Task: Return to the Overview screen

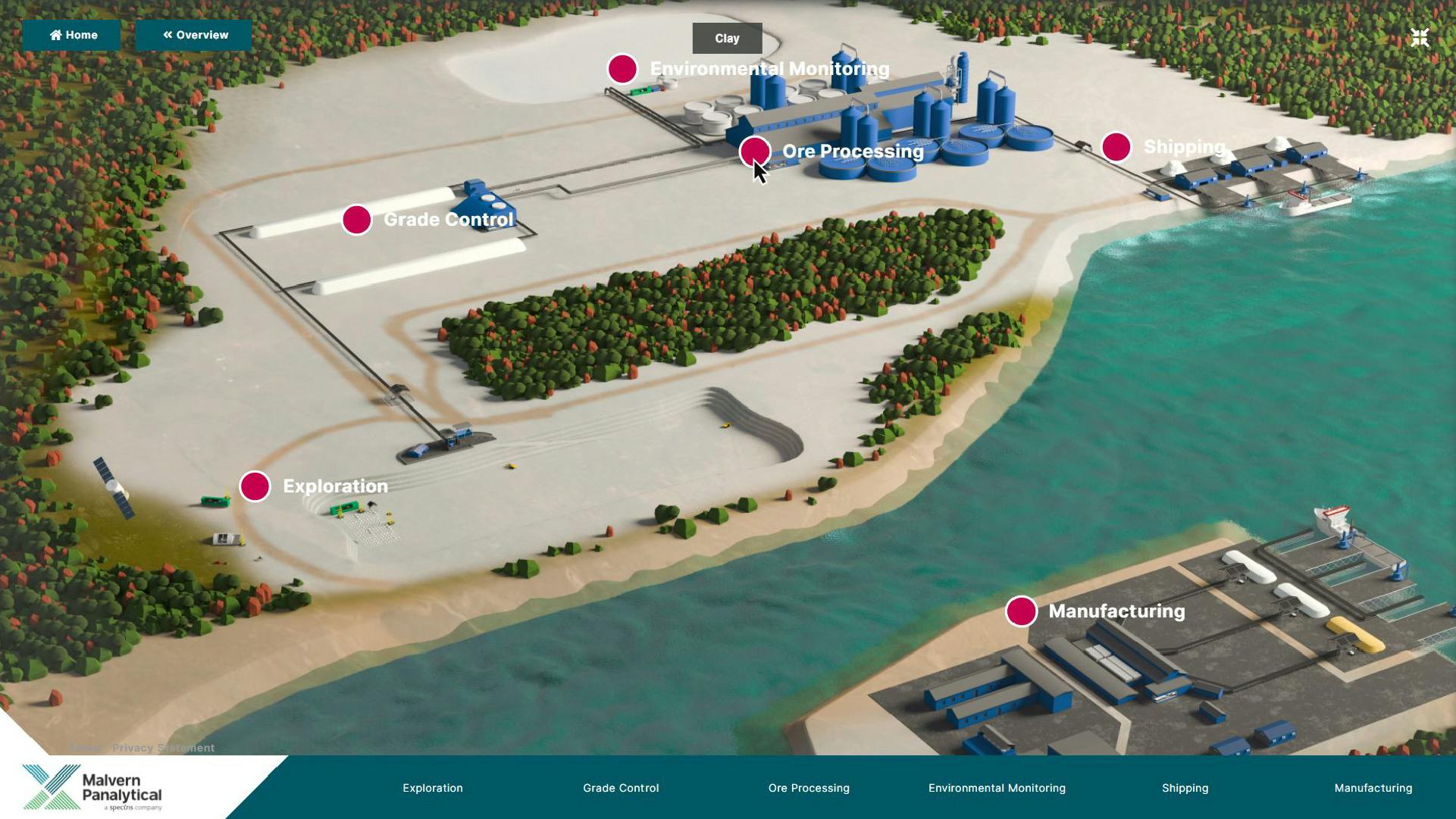Action: click(194, 35)
